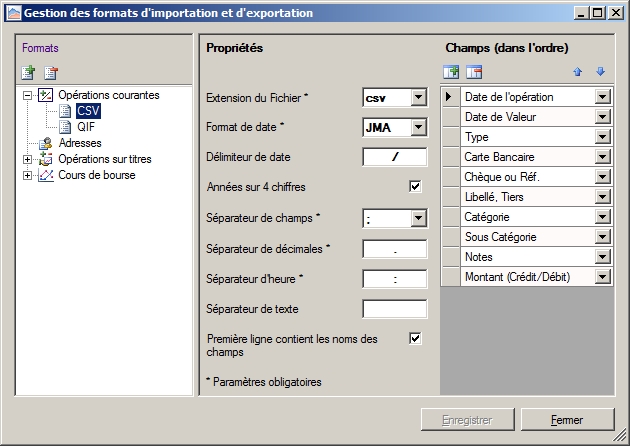Click the add format icon
The height and width of the screenshot is (446, 630).
tap(28, 72)
